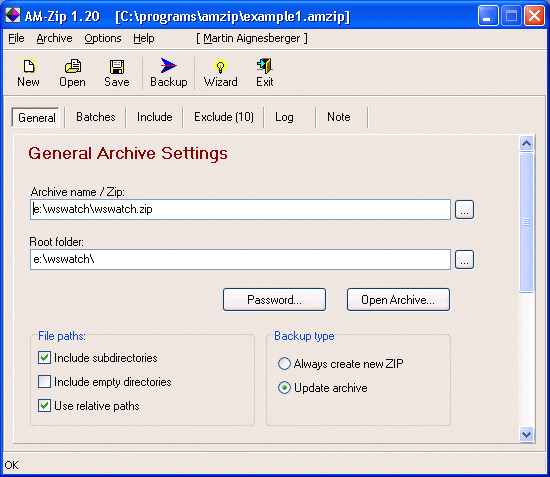Click the Open Archive... button

398,300
